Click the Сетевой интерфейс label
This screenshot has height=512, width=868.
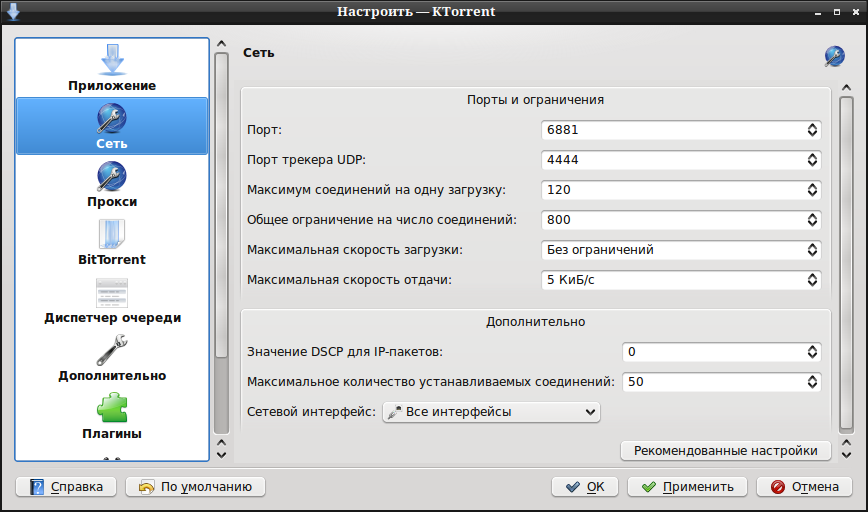311,412
